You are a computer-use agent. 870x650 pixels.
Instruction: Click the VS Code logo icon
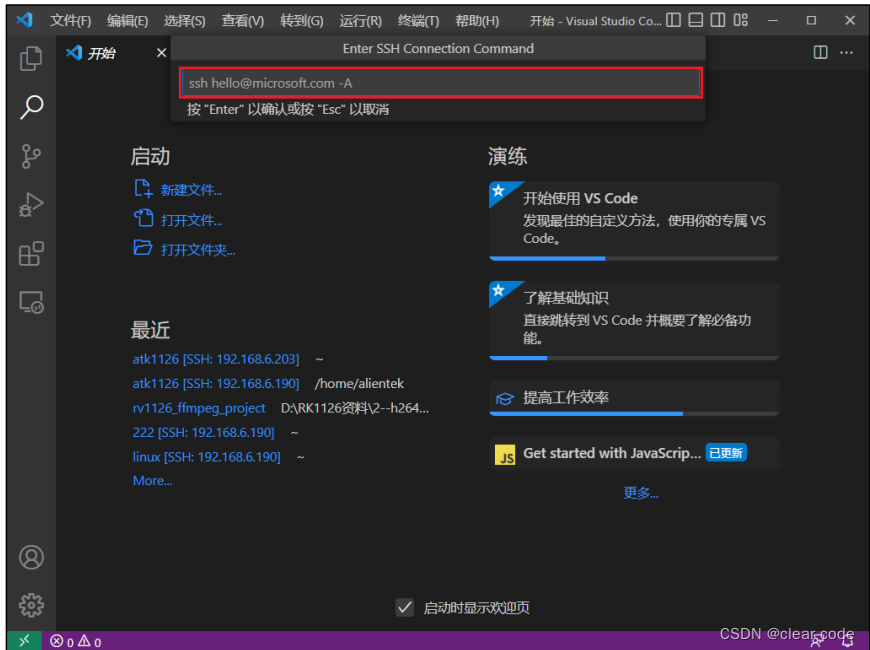(x=24, y=20)
